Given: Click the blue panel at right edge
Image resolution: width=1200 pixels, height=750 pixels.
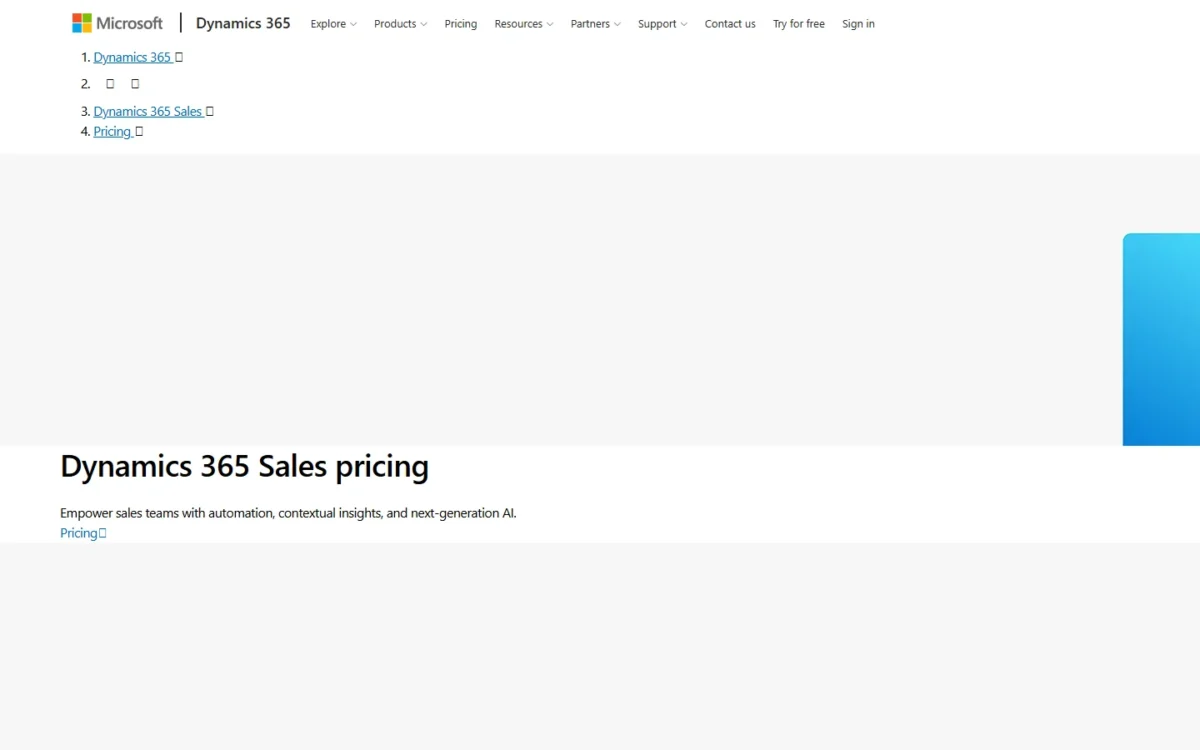Looking at the screenshot, I should pos(1161,339).
